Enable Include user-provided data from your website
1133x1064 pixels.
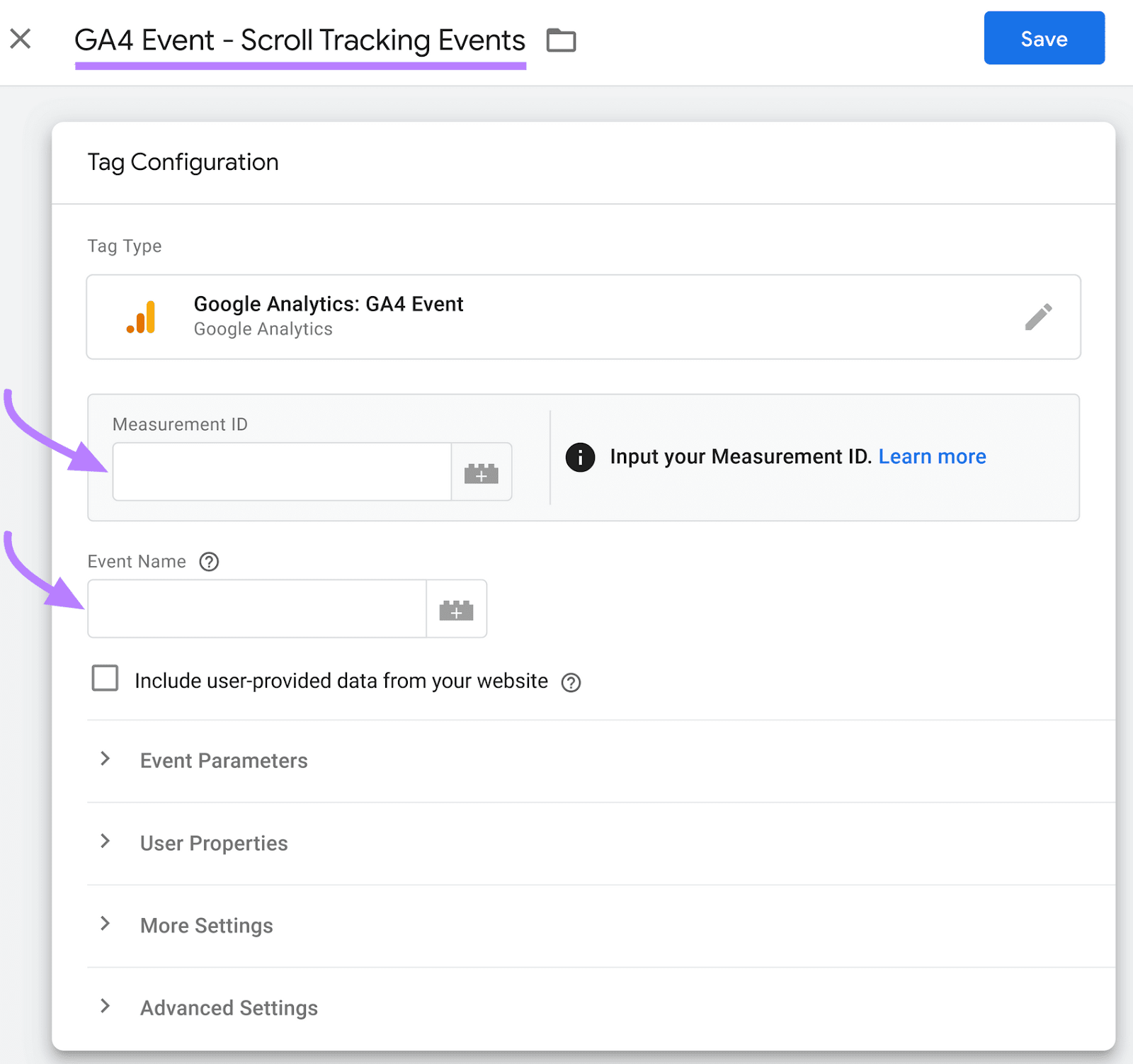[104, 679]
